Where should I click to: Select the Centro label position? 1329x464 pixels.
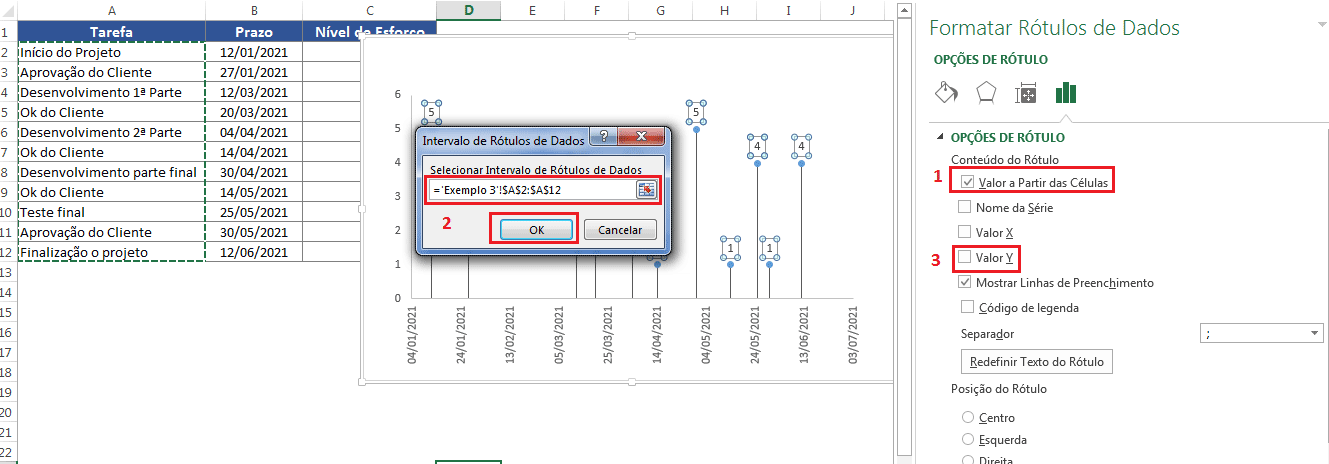pyautogui.click(x=967, y=417)
